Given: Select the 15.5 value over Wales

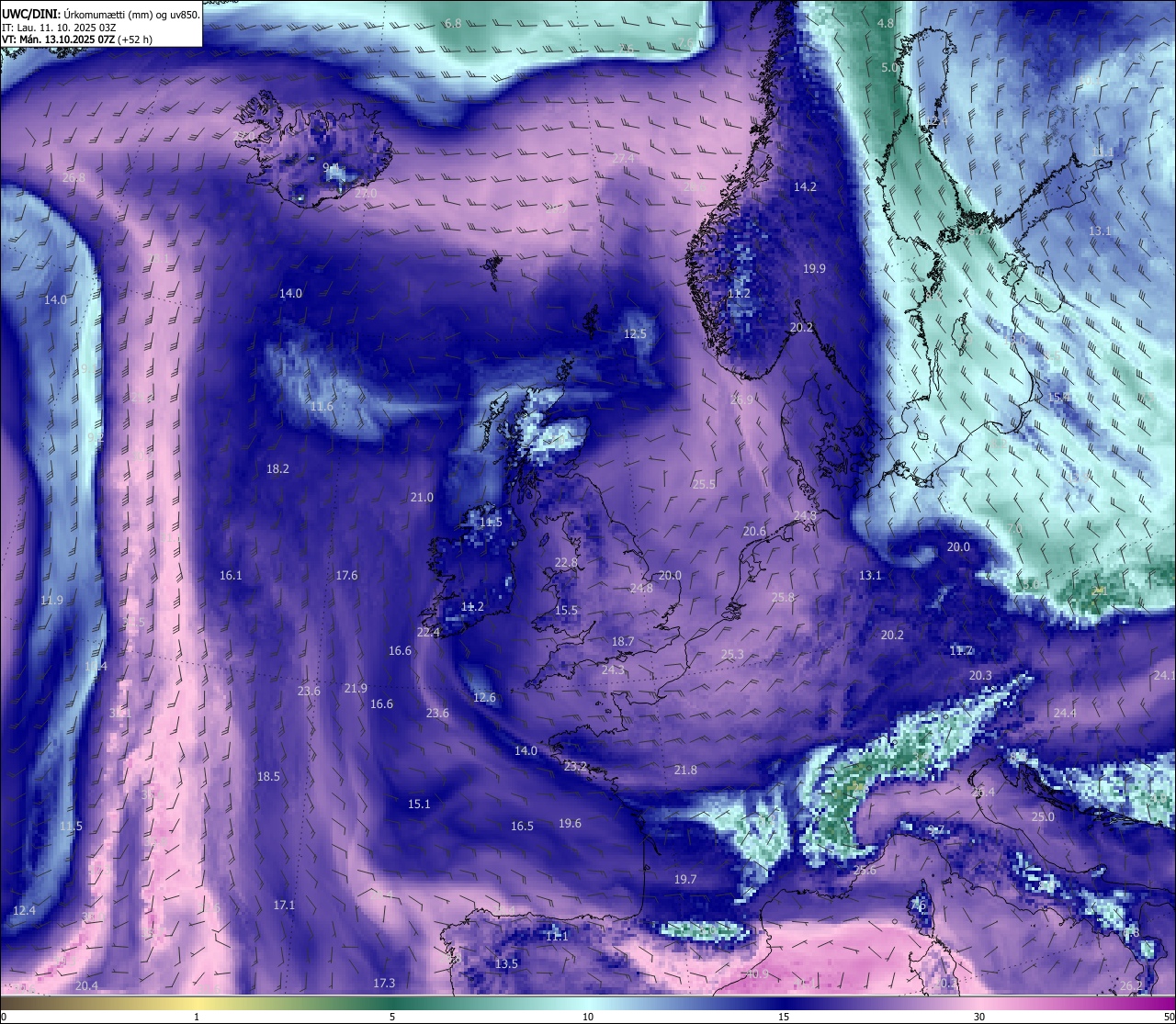Looking at the screenshot, I should [x=566, y=610].
